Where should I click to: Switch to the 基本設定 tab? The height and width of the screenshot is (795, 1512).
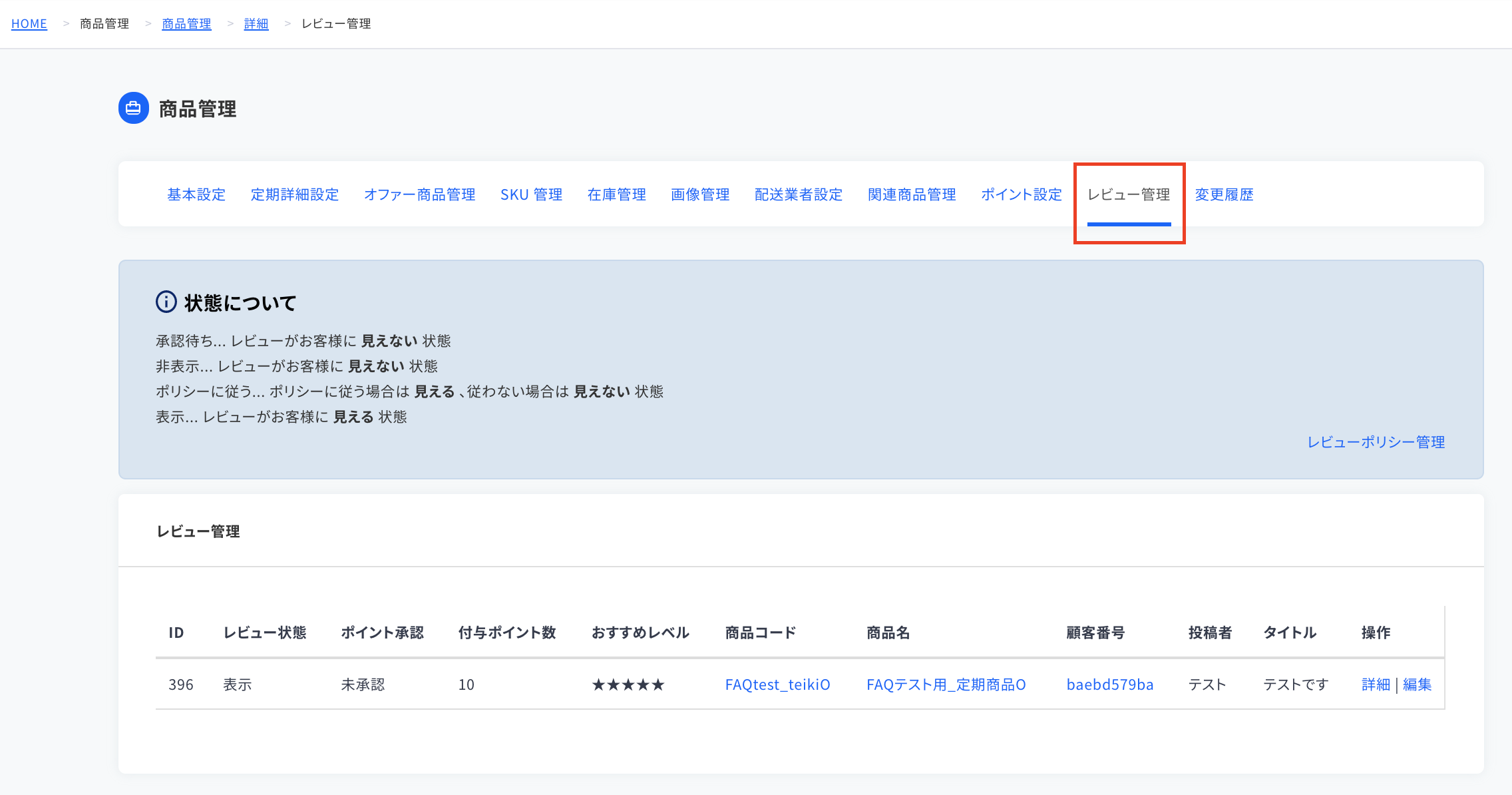click(196, 194)
